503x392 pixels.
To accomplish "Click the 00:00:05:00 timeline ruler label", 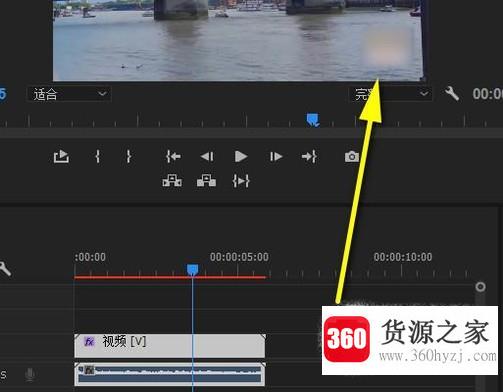I will click(239, 257).
